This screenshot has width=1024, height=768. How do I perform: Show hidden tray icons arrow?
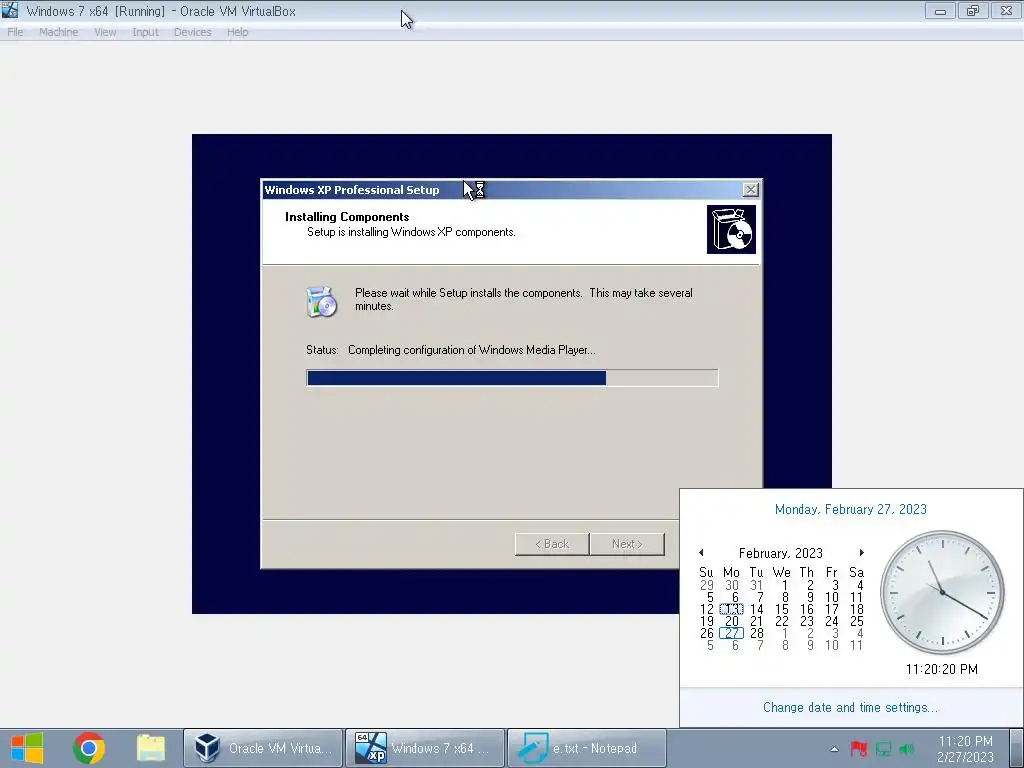point(834,749)
